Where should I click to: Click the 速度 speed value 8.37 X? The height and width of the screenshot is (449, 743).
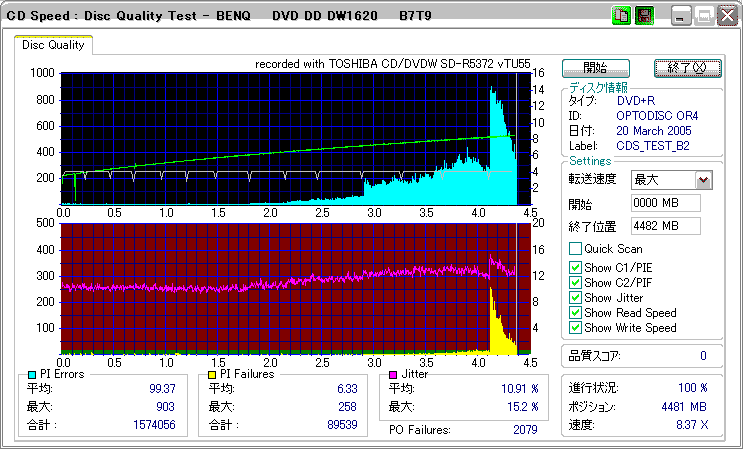[692, 425]
